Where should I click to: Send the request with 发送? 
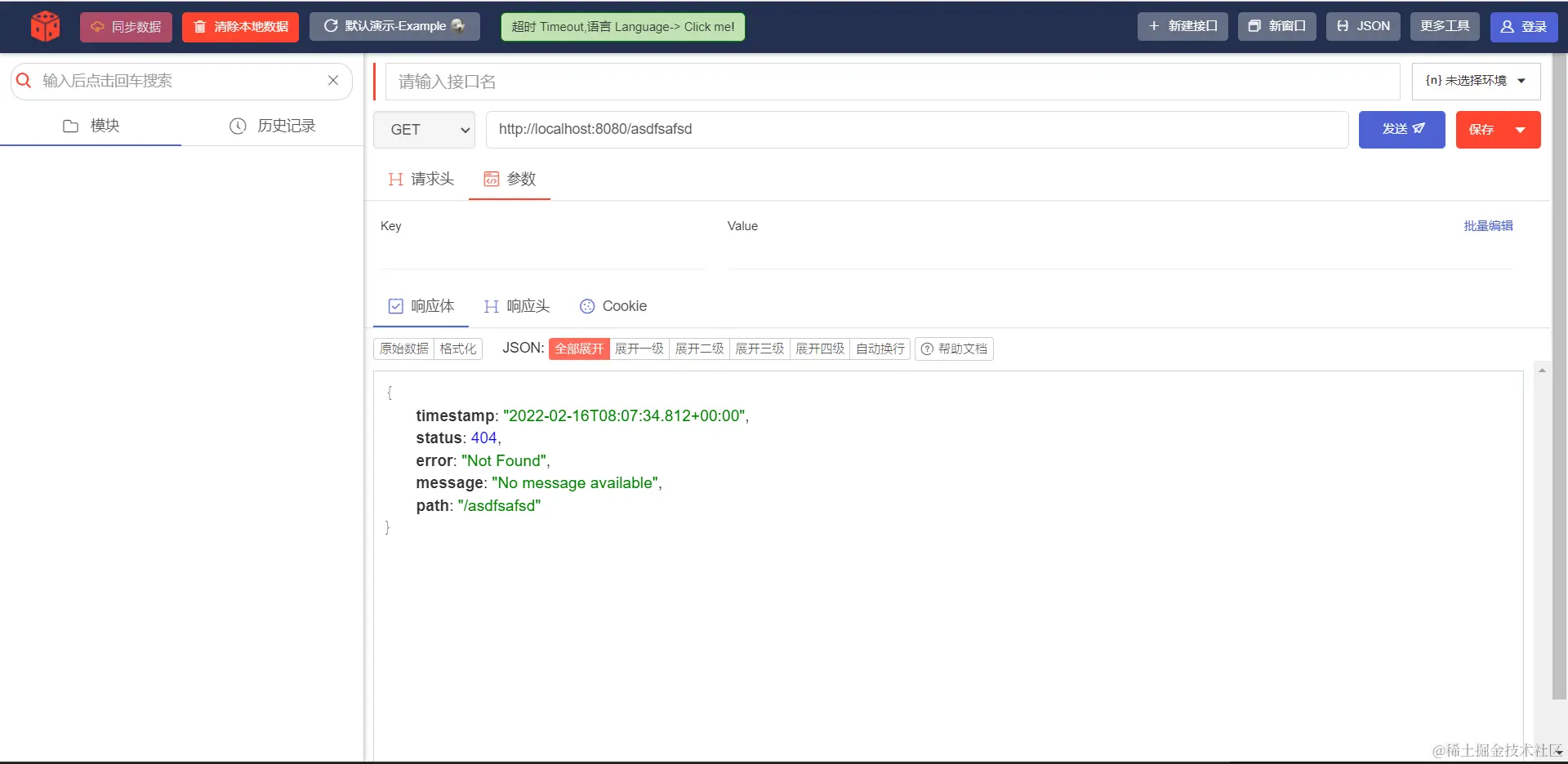coord(1402,130)
